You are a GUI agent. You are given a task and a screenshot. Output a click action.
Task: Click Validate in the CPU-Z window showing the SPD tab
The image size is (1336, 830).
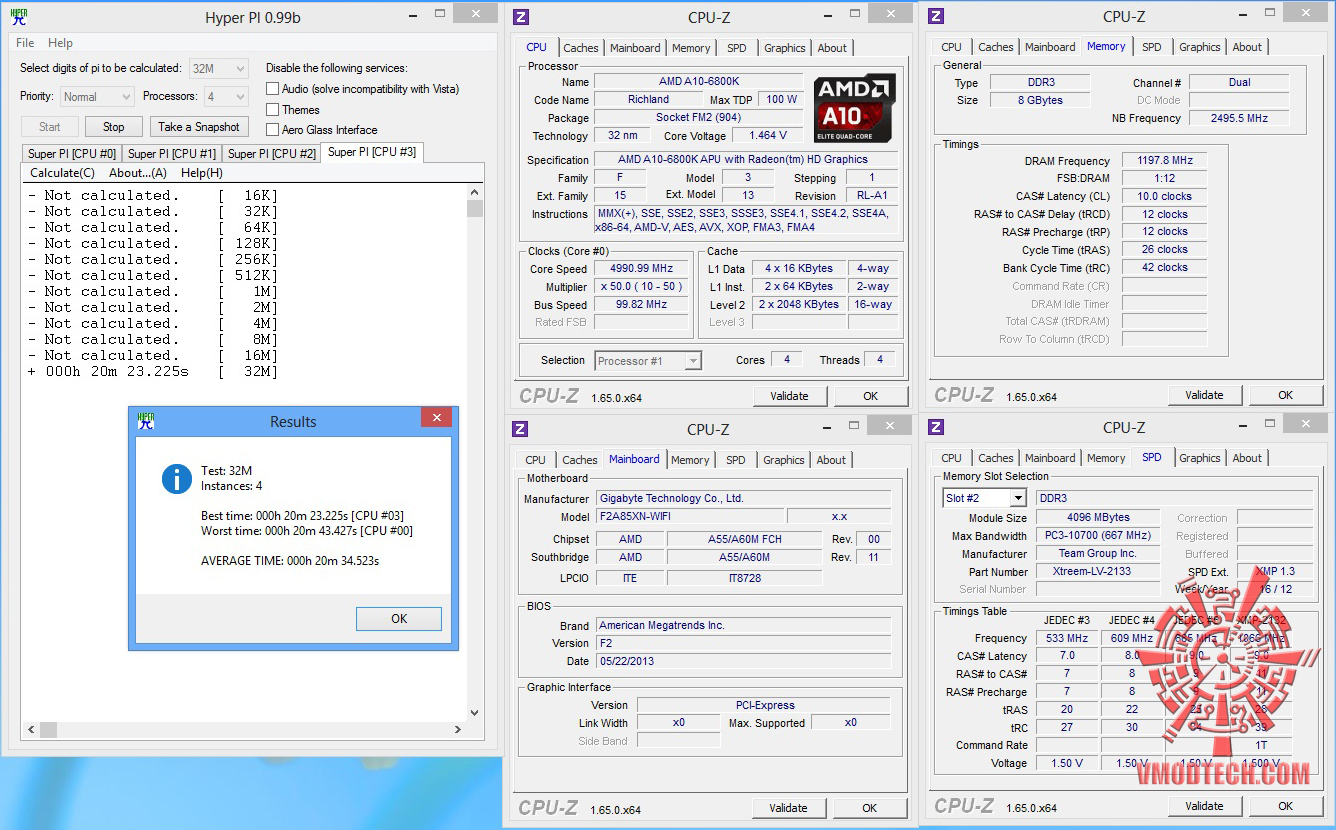click(1204, 806)
